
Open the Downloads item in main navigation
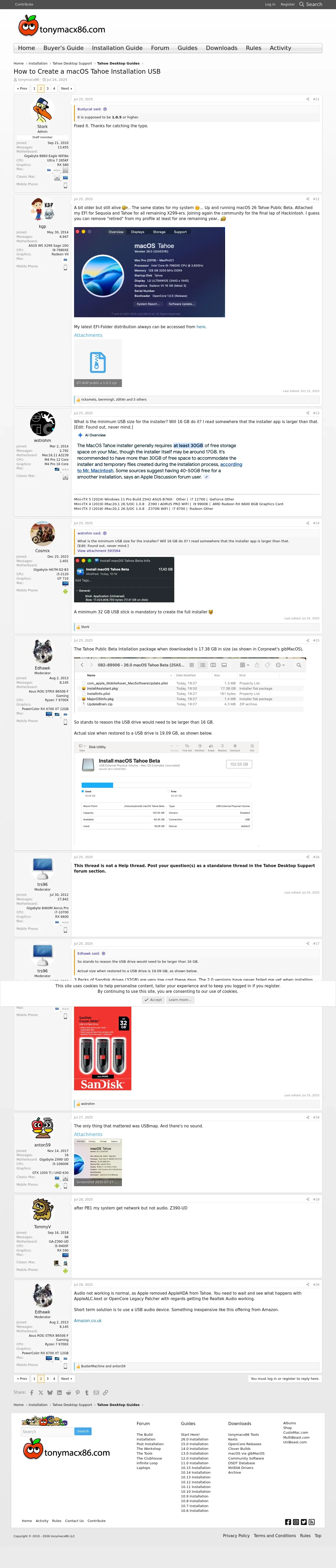[x=221, y=48]
